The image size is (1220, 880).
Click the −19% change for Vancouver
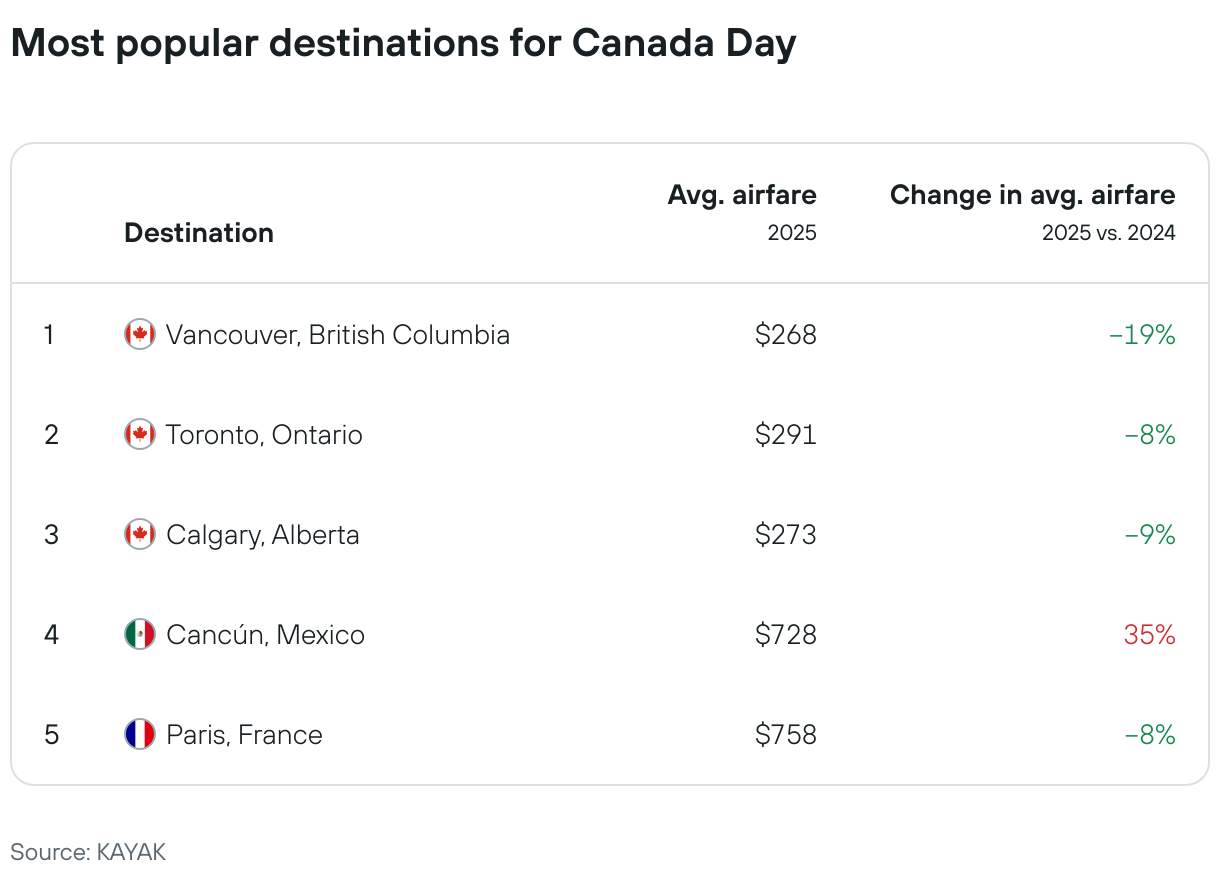[x=1142, y=334]
